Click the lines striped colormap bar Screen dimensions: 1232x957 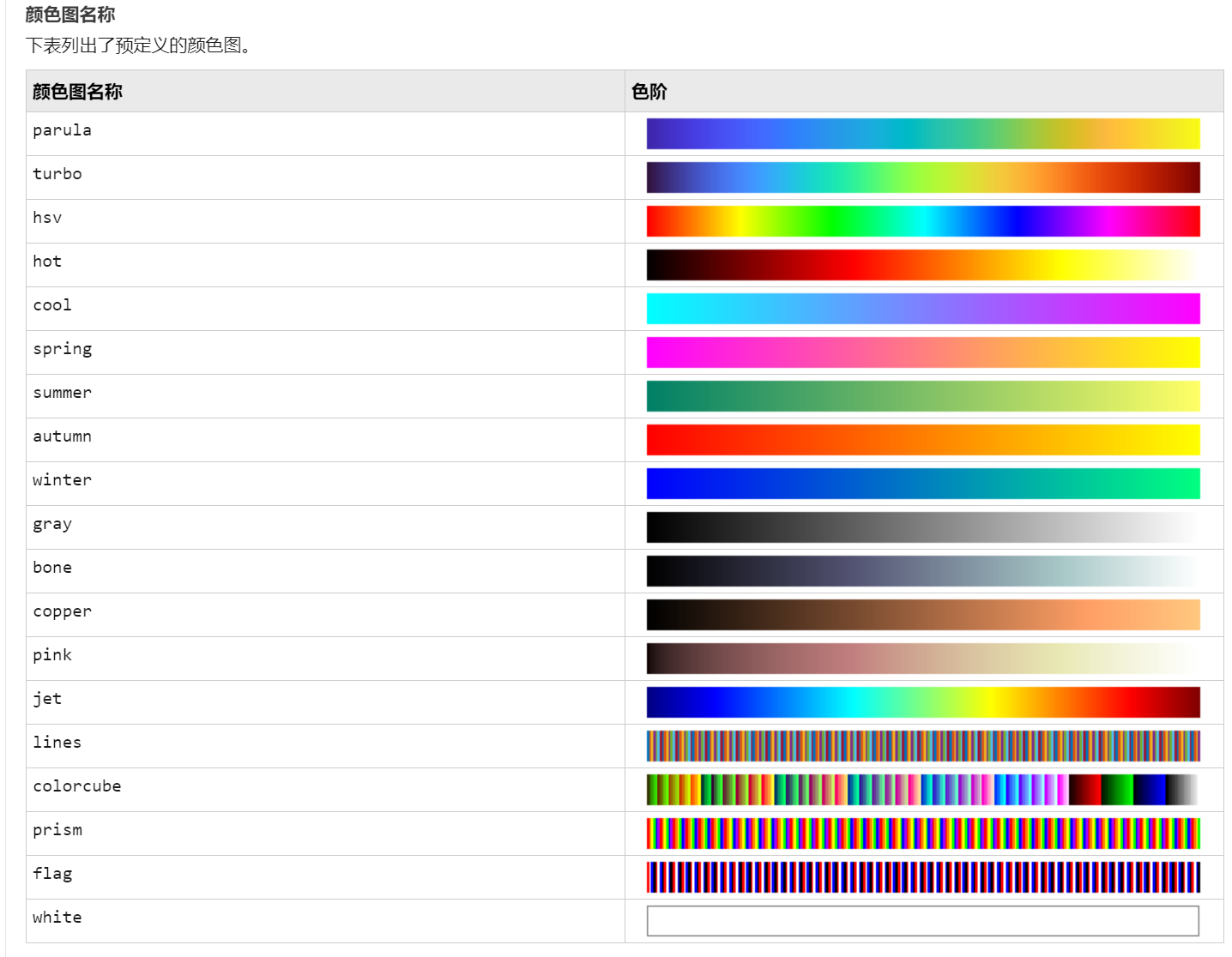coord(923,746)
